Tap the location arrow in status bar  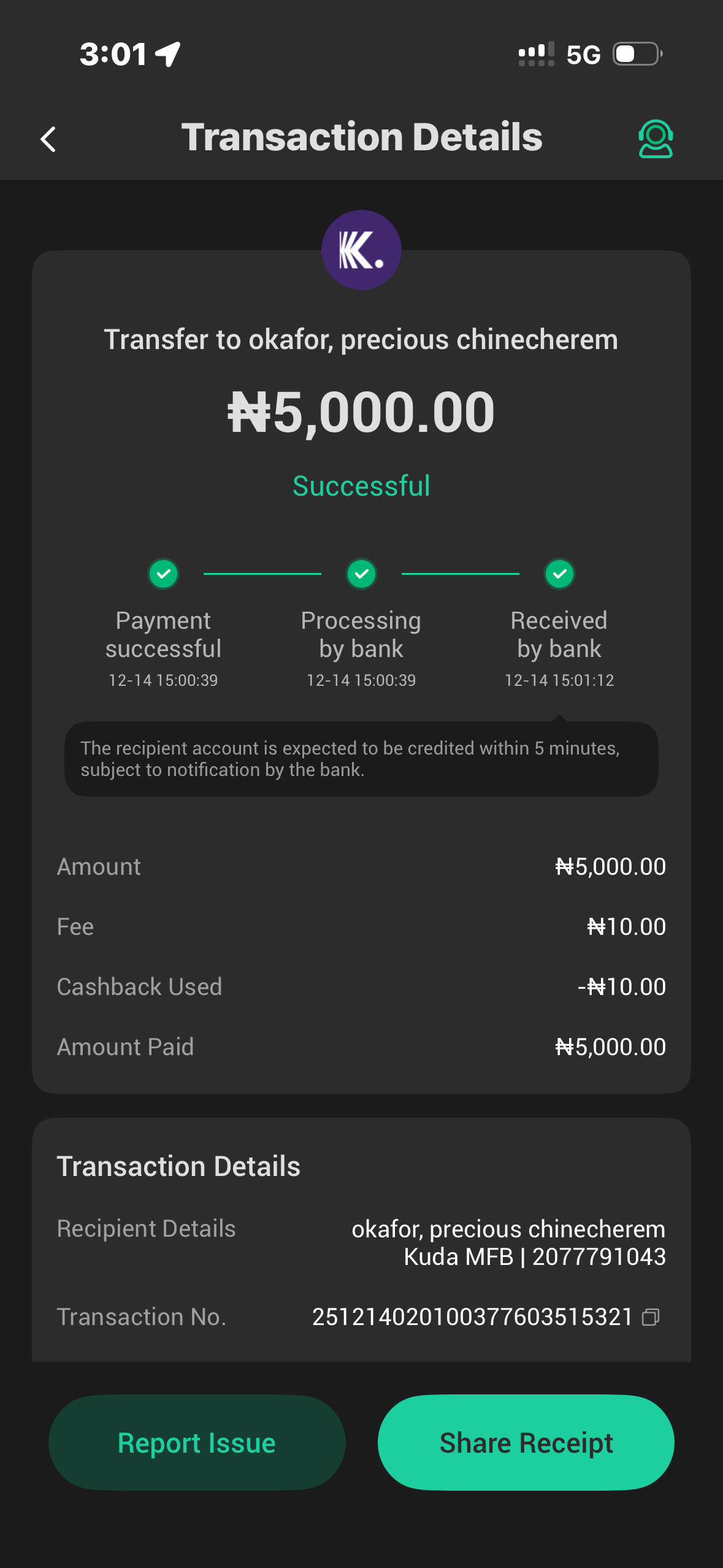[x=167, y=54]
